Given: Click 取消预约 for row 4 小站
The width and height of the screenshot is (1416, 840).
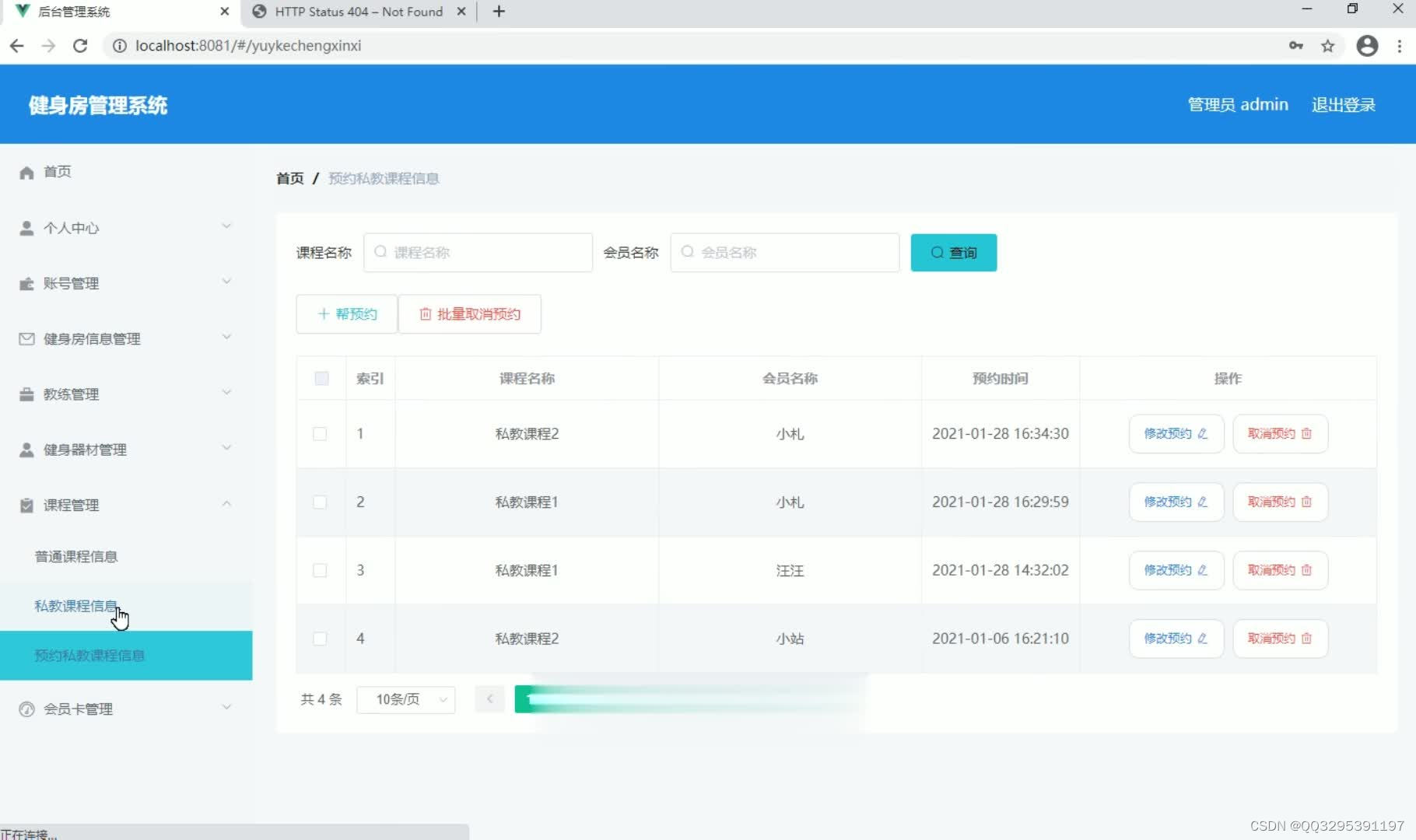Looking at the screenshot, I should point(1281,639).
